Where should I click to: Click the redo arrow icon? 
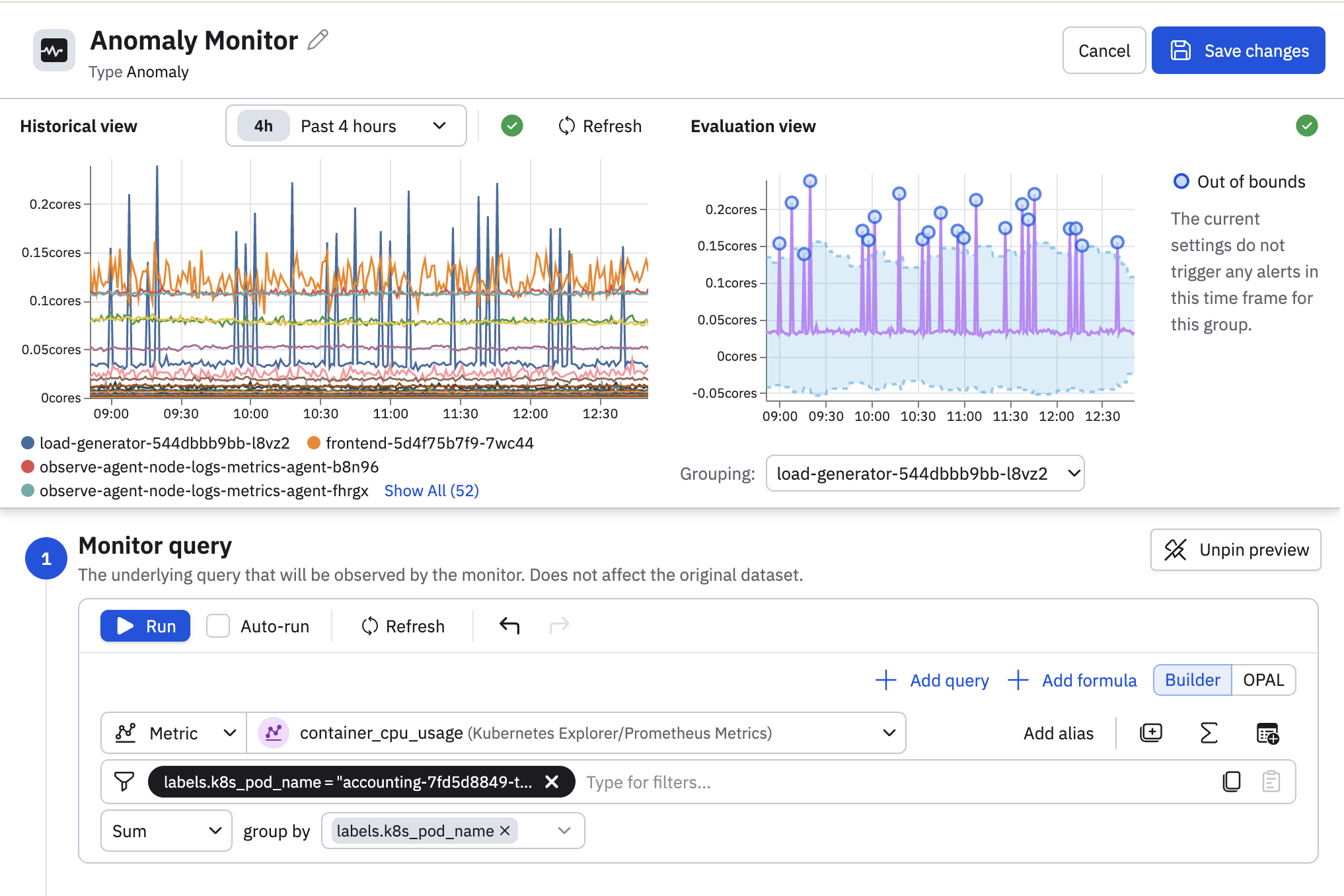pos(559,625)
